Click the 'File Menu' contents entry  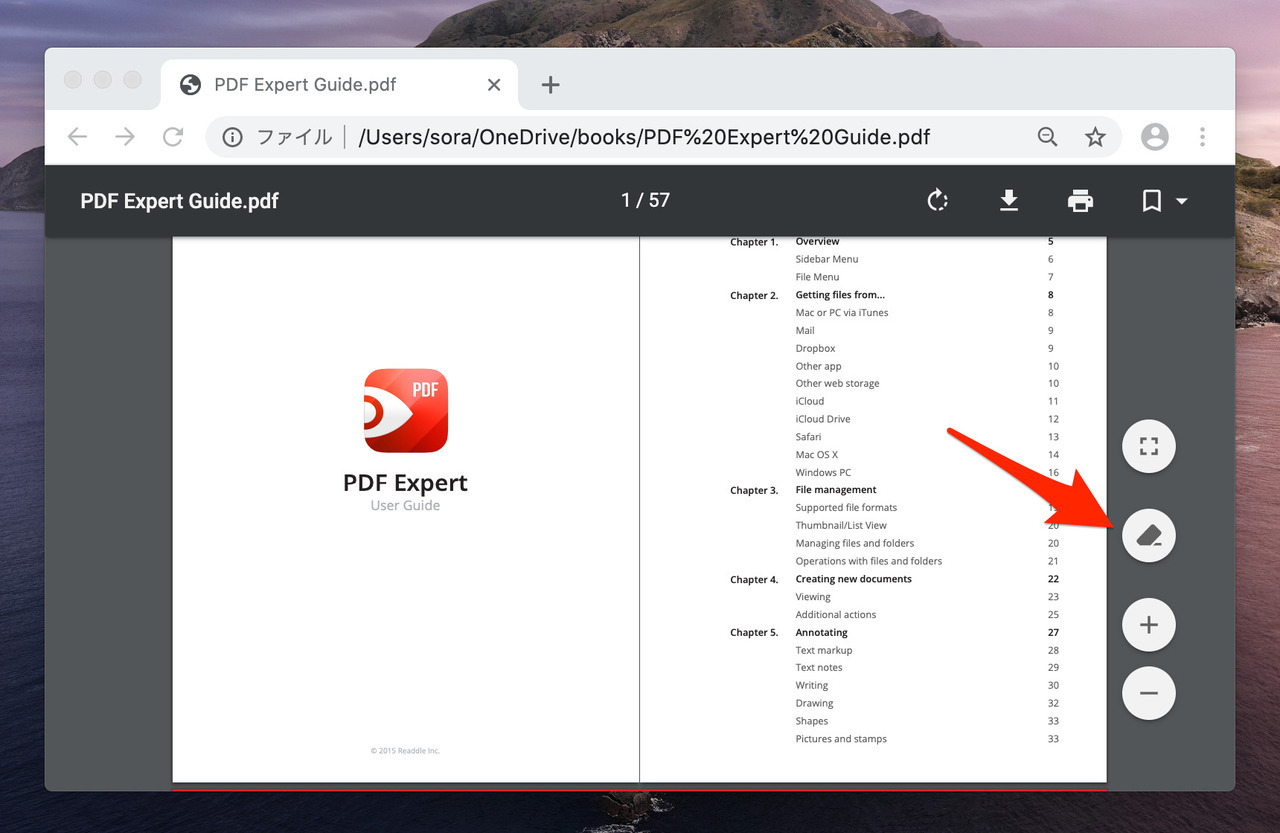[817, 277]
